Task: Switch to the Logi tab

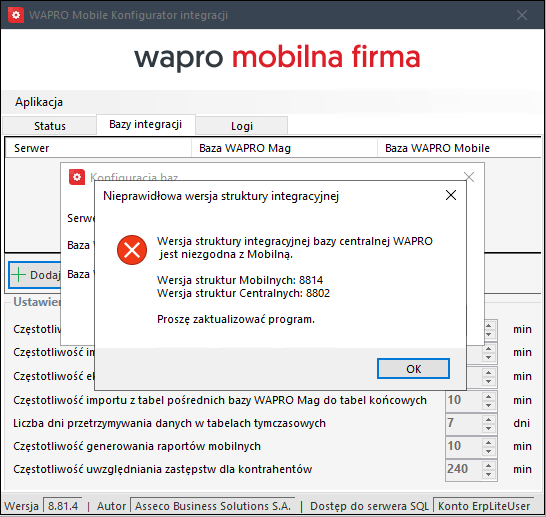Action: 242,126
